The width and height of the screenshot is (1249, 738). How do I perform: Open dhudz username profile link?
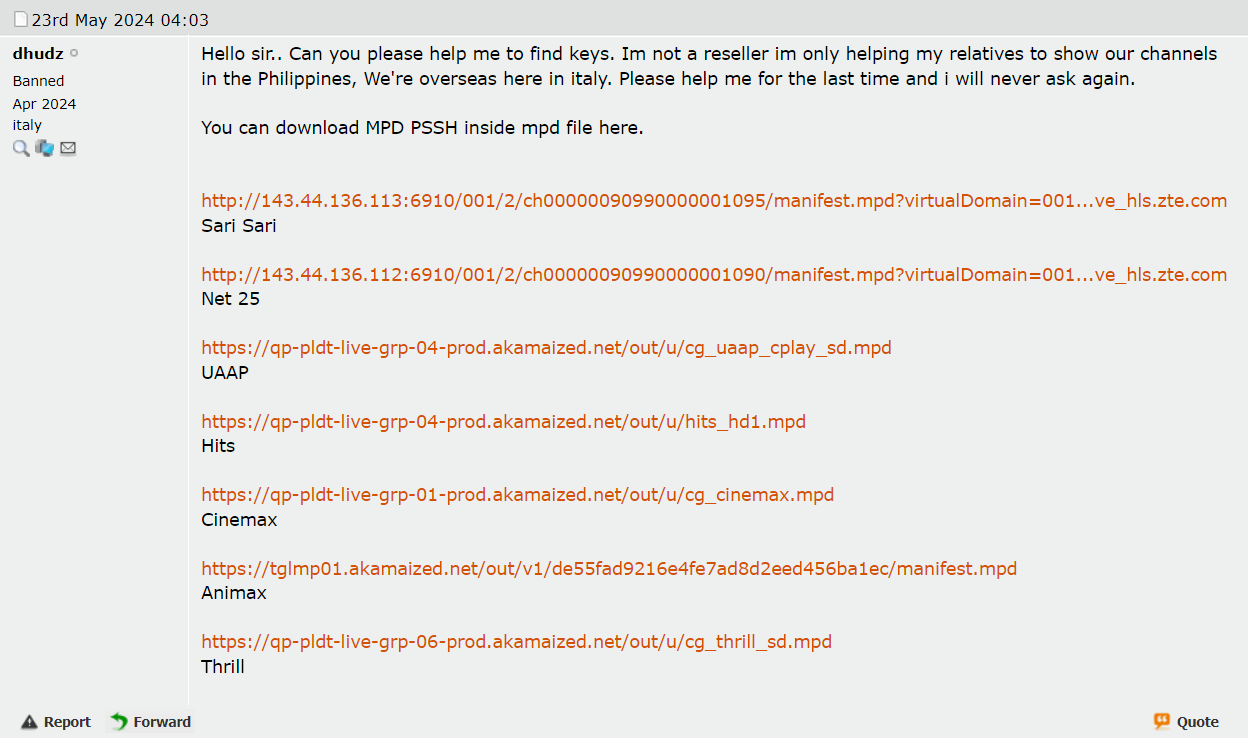(38, 54)
